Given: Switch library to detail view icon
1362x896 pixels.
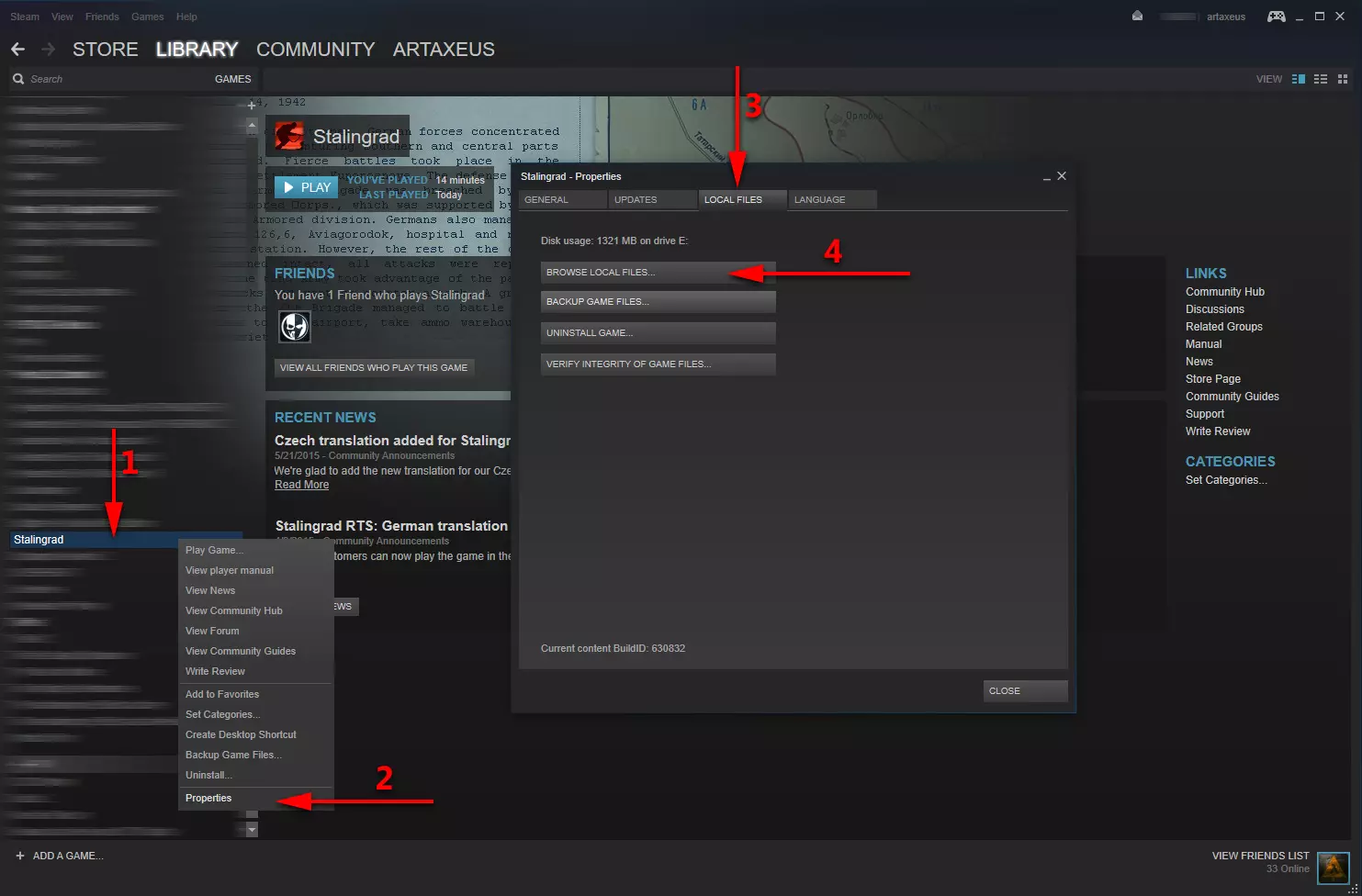Looking at the screenshot, I should [x=1299, y=79].
